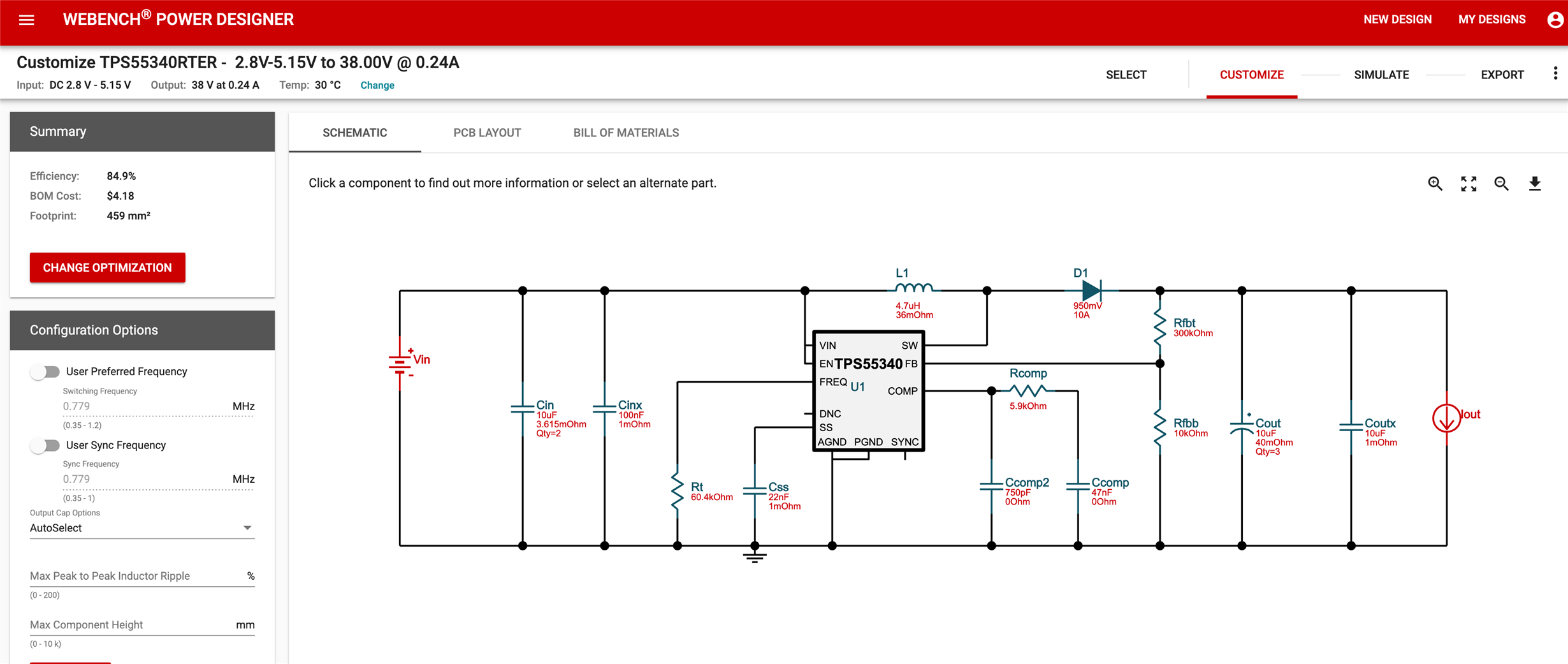The image size is (1568, 664).
Task: Select the Rcomp resistor symbol
Action: coord(1027,390)
